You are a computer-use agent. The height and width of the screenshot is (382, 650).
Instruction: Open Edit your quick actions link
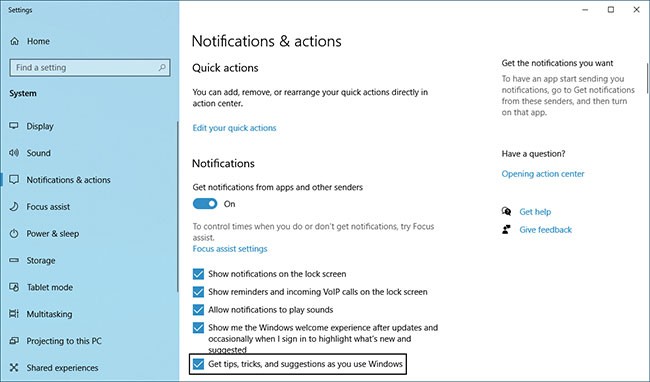[x=234, y=128]
